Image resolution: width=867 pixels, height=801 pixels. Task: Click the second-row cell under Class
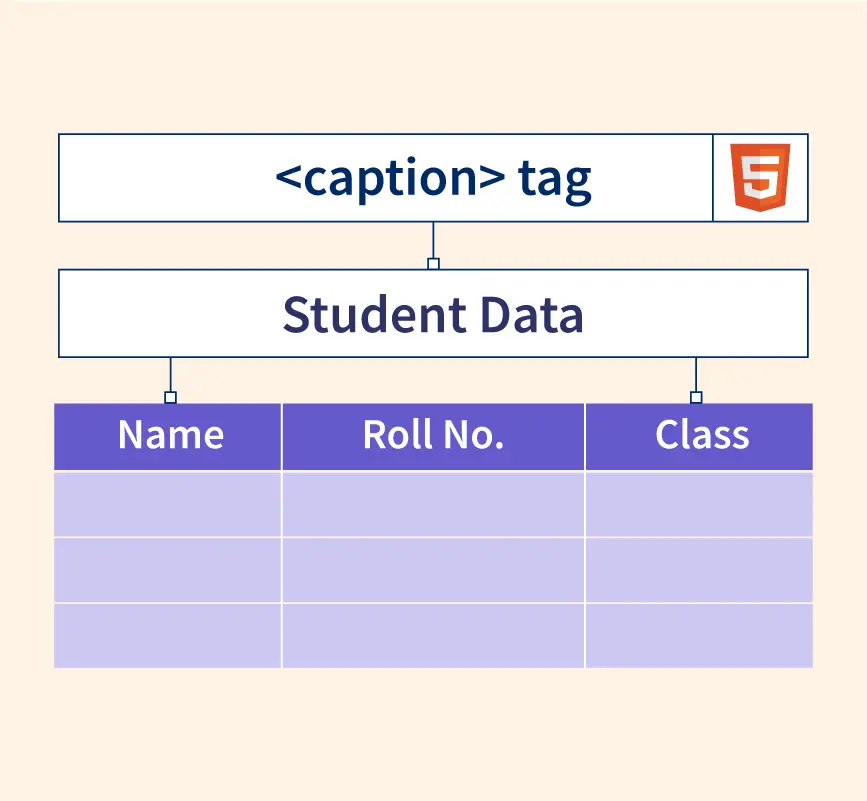(699, 570)
